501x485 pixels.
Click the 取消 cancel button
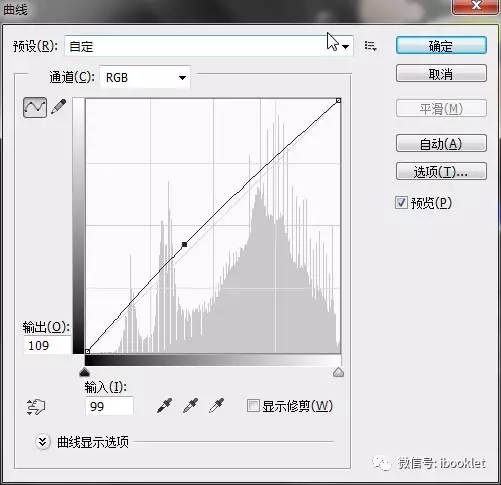coord(441,74)
